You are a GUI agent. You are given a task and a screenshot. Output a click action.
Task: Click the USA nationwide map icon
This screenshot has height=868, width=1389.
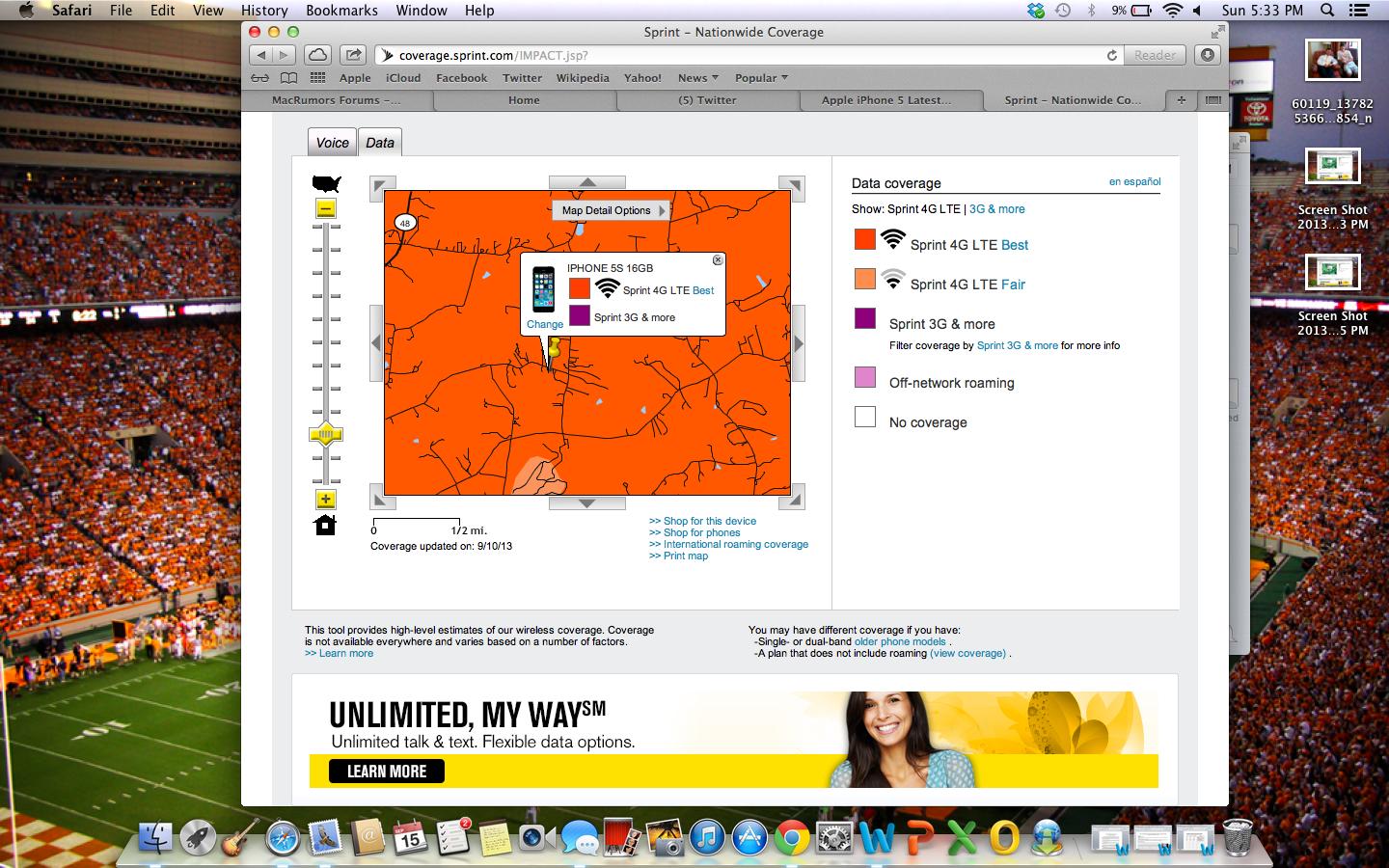[326, 183]
